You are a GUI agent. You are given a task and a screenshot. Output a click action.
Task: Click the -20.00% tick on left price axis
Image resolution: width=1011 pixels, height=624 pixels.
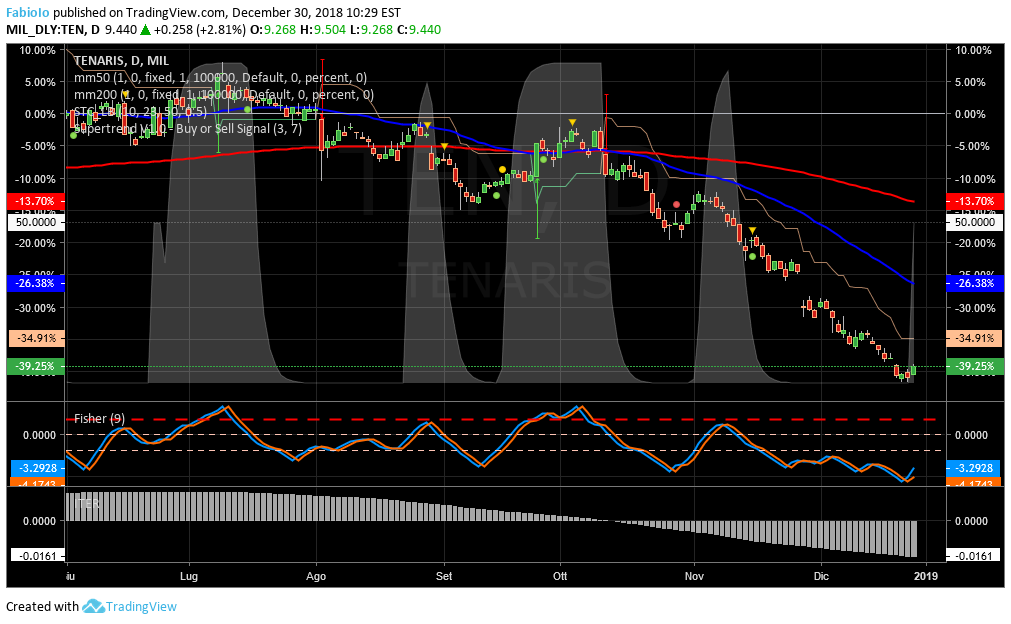point(36,243)
